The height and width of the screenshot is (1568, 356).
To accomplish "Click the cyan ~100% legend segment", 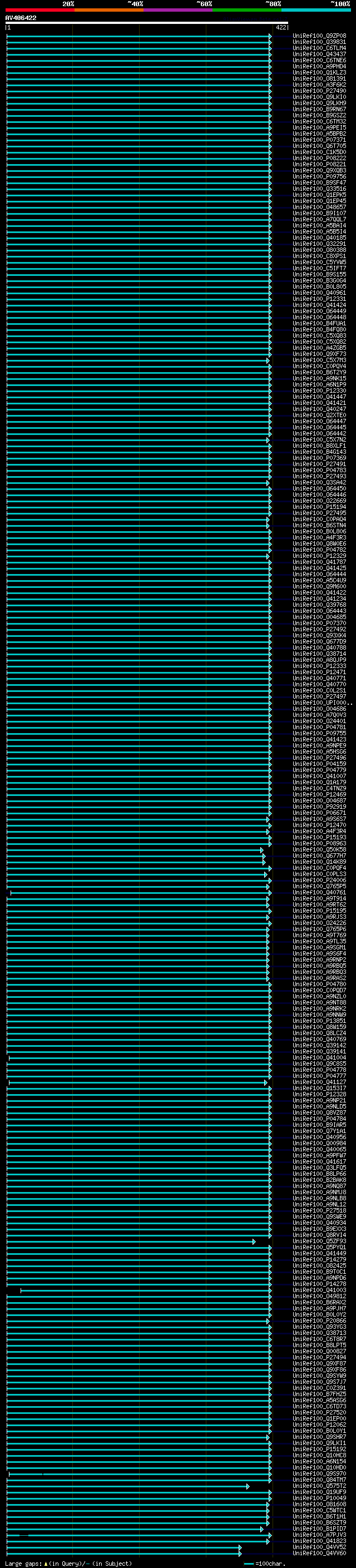I will click(x=316, y=10).
